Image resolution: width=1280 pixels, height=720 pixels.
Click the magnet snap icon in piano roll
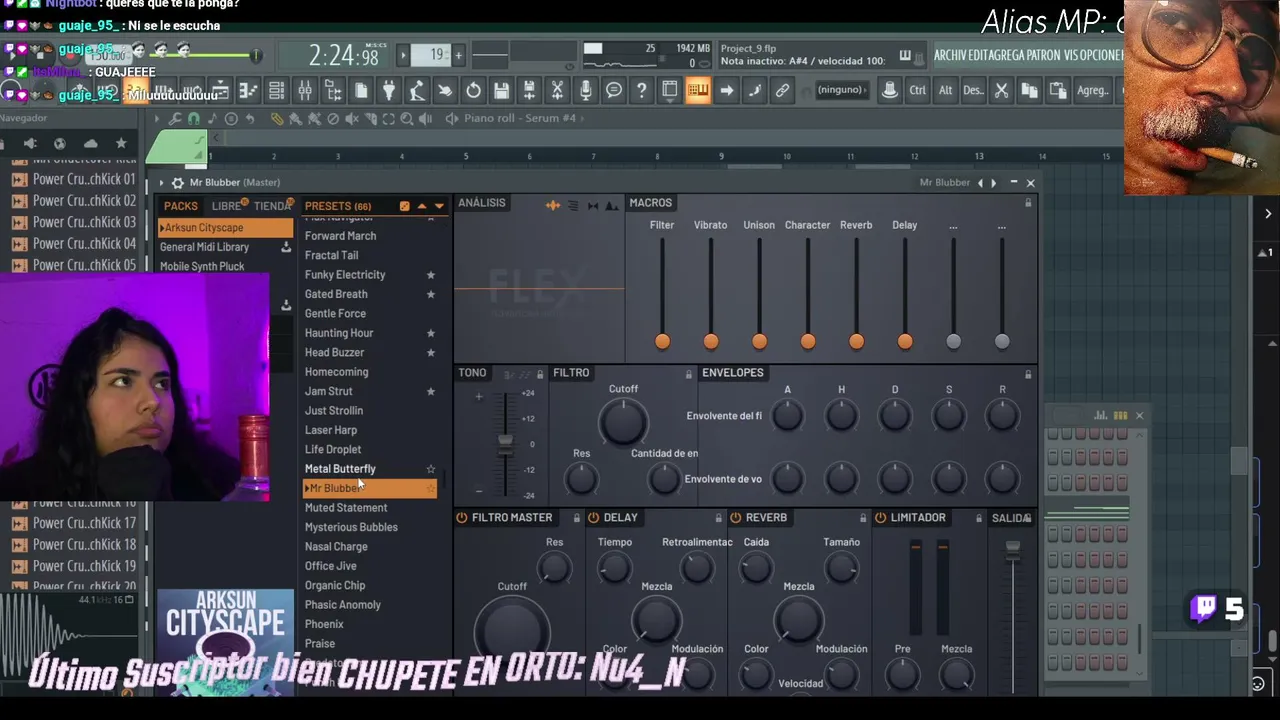pyautogui.click(x=194, y=118)
